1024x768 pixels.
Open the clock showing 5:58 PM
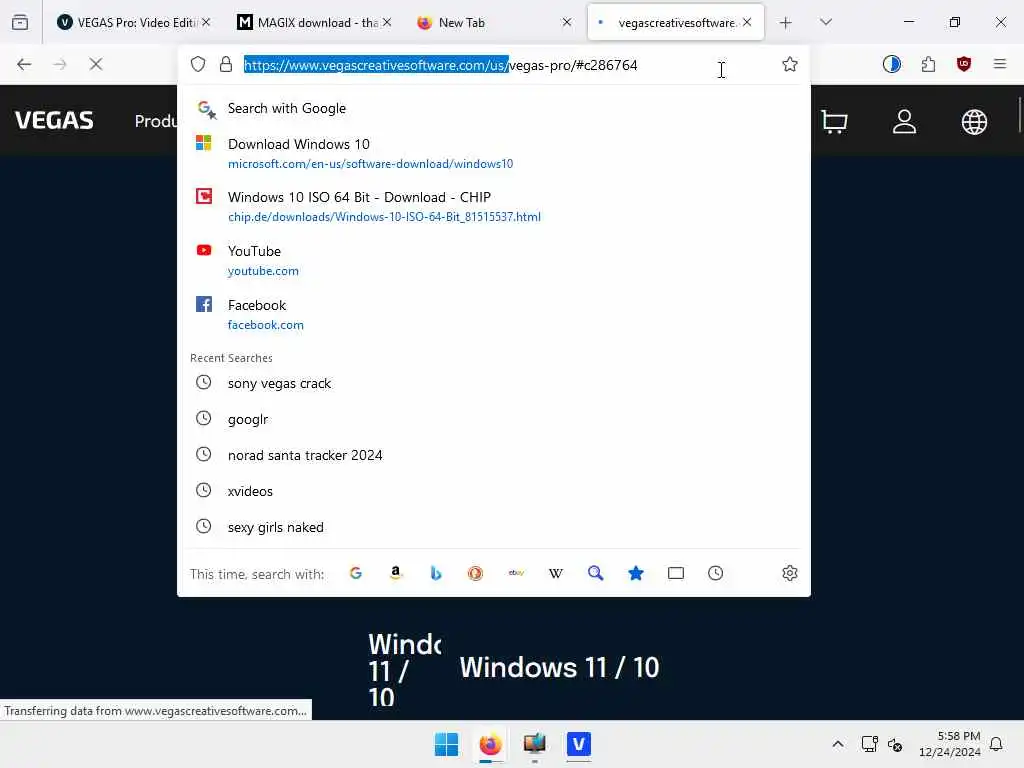(950, 744)
